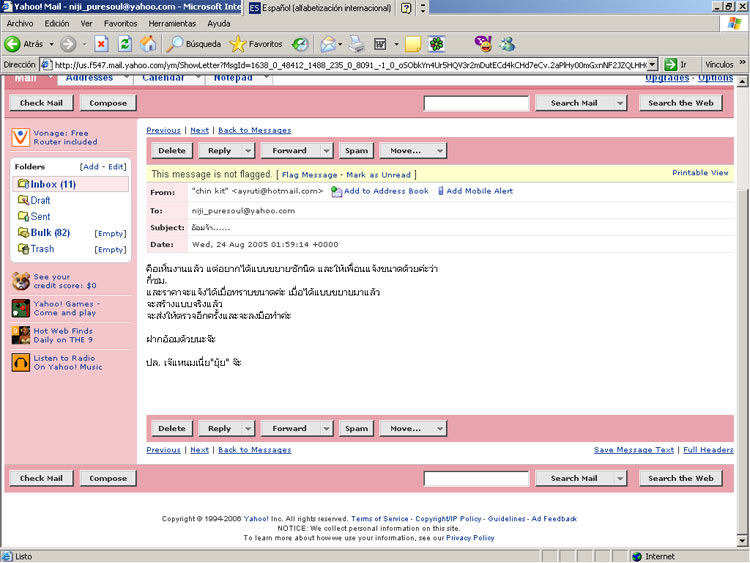Click the top Spam button

tap(356, 151)
